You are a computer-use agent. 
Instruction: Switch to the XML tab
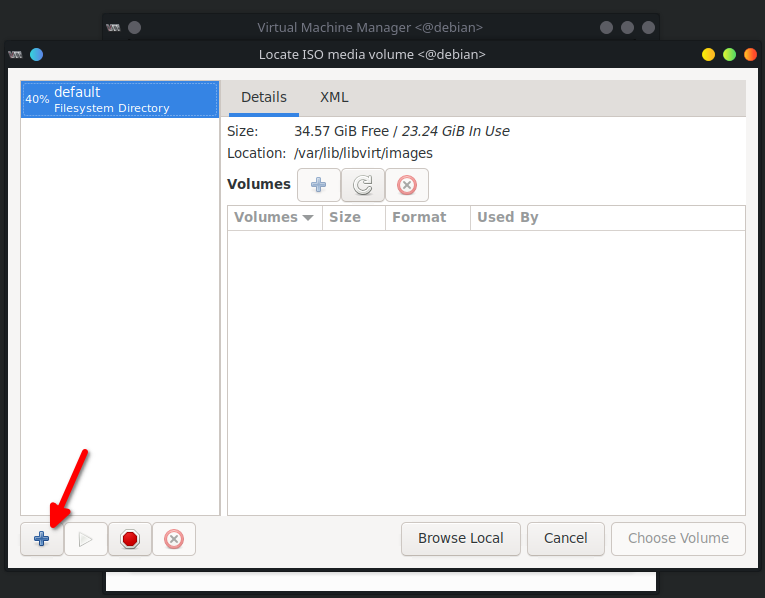(334, 97)
